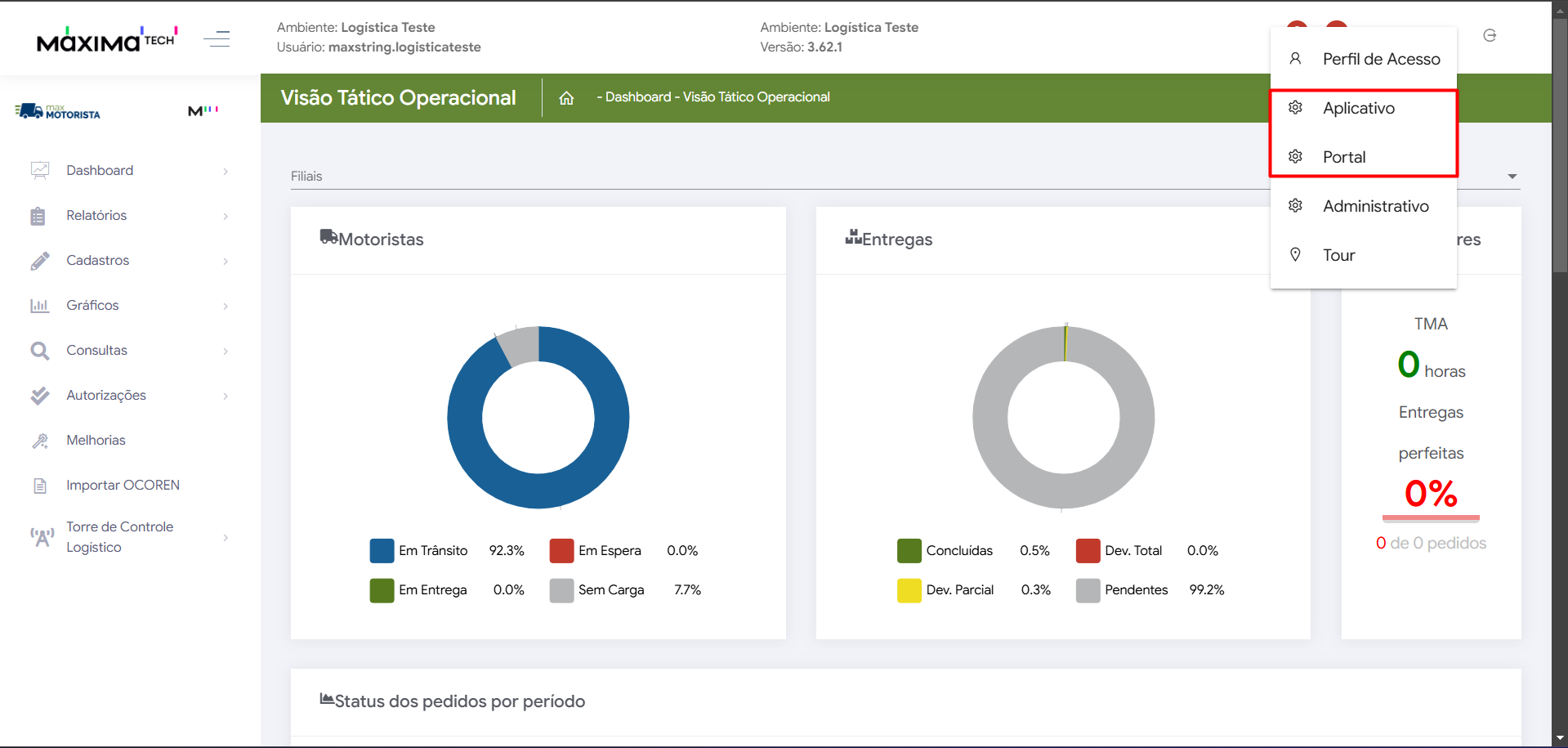This screenshot has width=1568, height=748.
Task: Click the Consultas magnifier icon
Action: coord(39,351)
